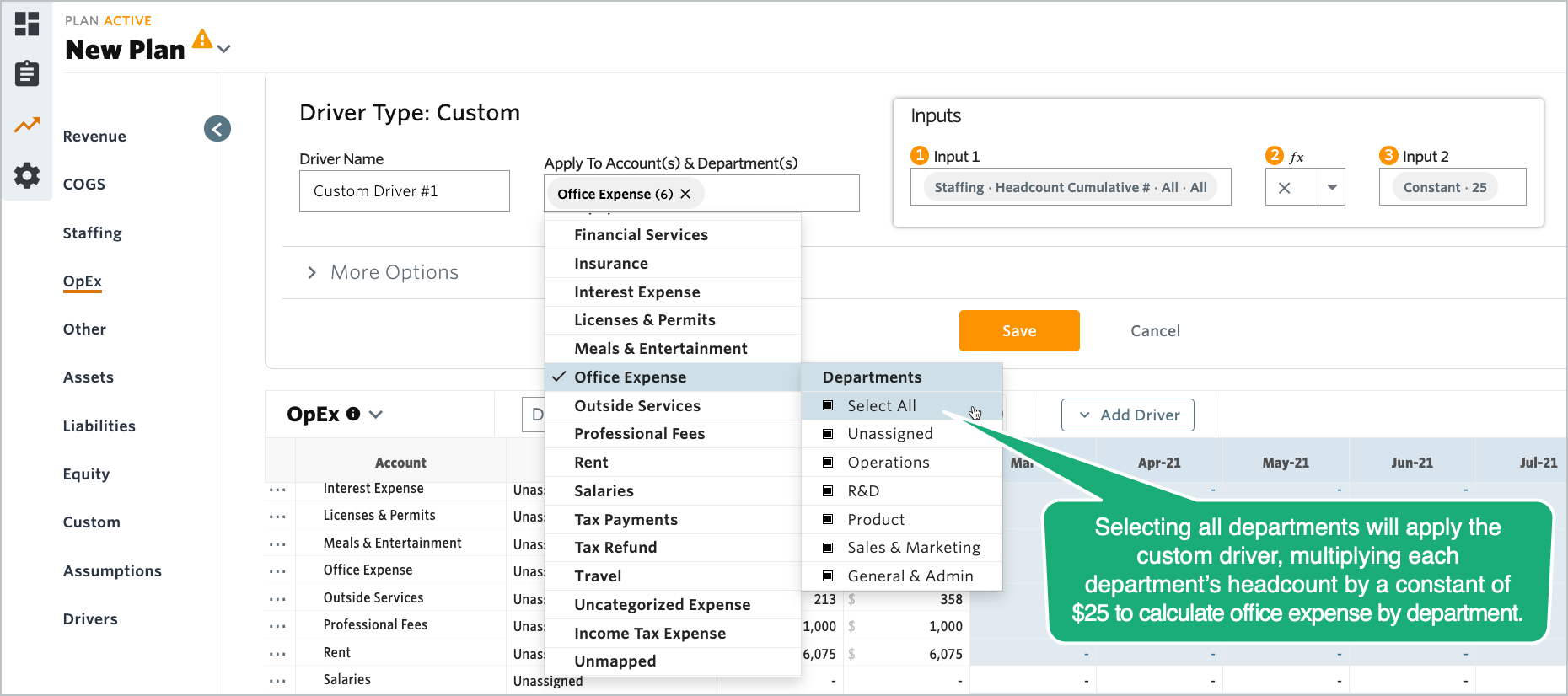This screenshot has height=696, width=1568.
Task: Click the orange Save button
Action: click(1018, 331)
